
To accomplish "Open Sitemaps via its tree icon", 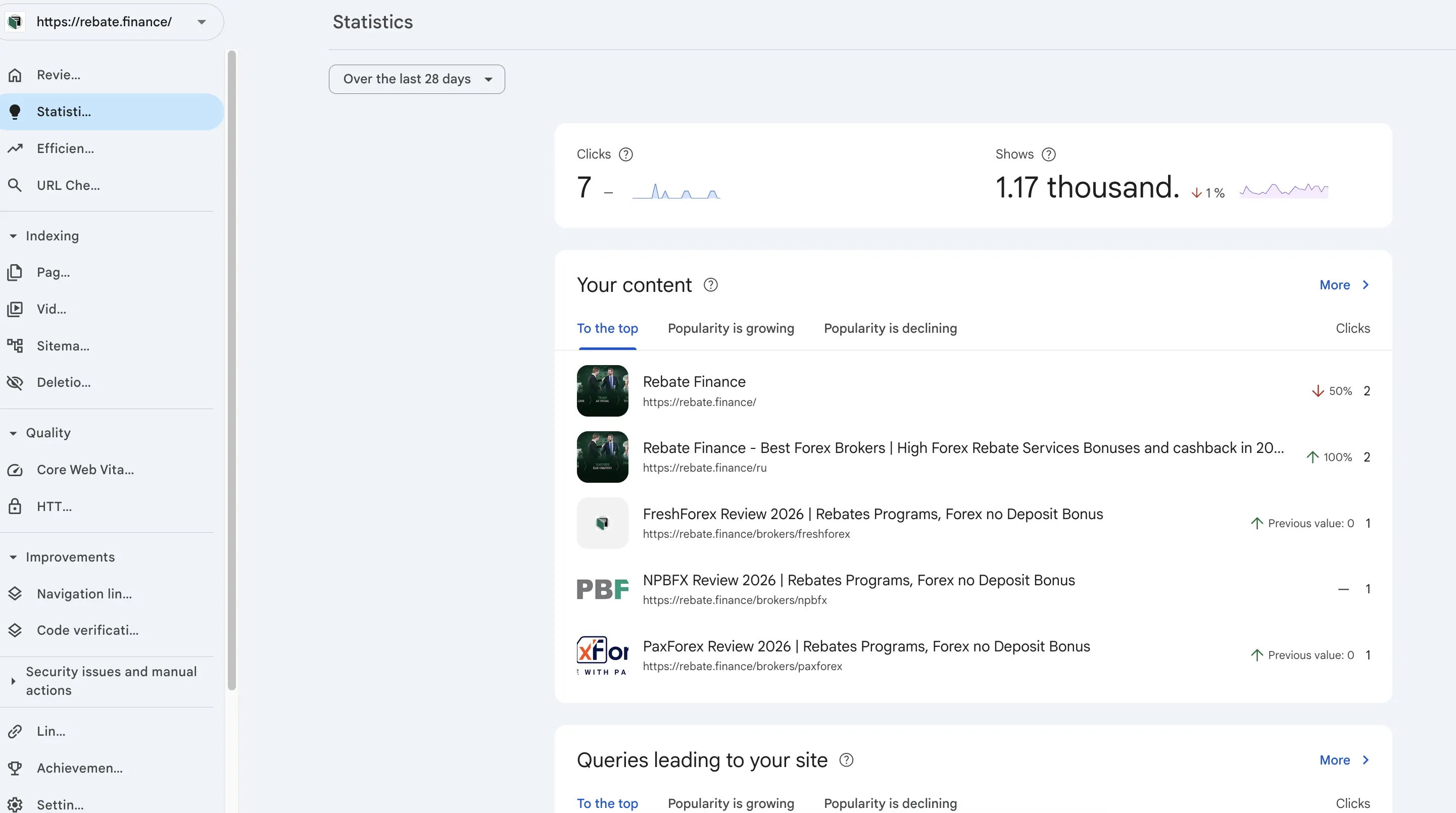I will pos(15,346).
